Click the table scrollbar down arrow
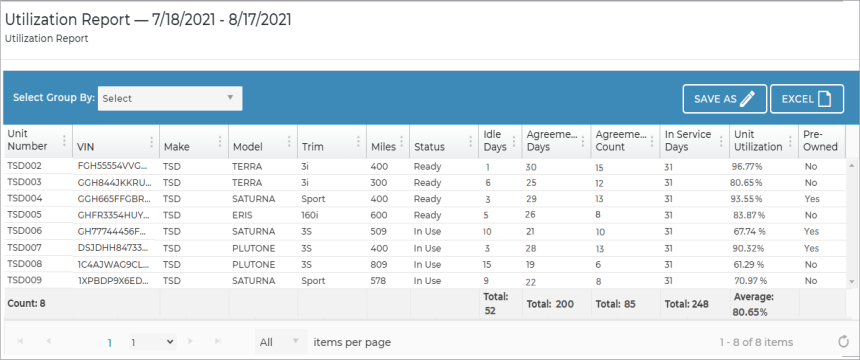Image resolution: width=860 pixels, height=360 pixels. tap(851, 282)
